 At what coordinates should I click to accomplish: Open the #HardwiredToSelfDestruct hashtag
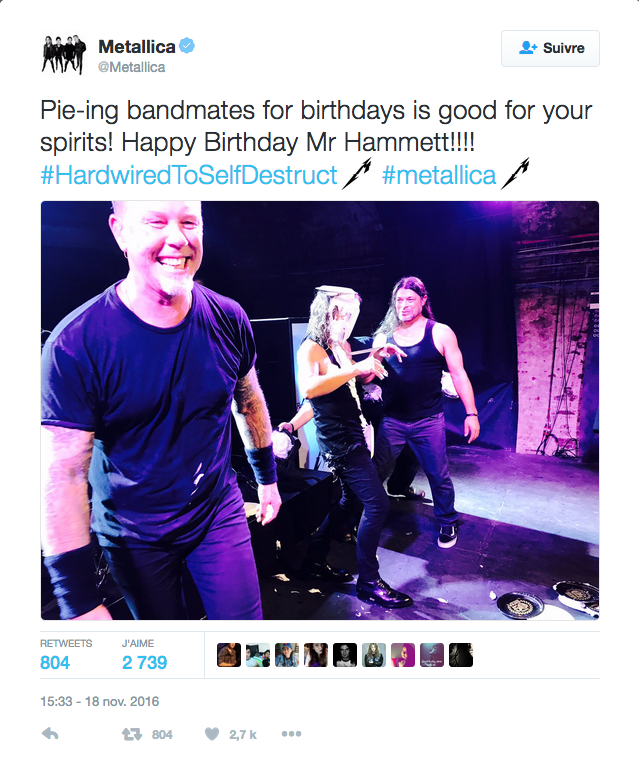pyautogui.click(x=189, y=175)
